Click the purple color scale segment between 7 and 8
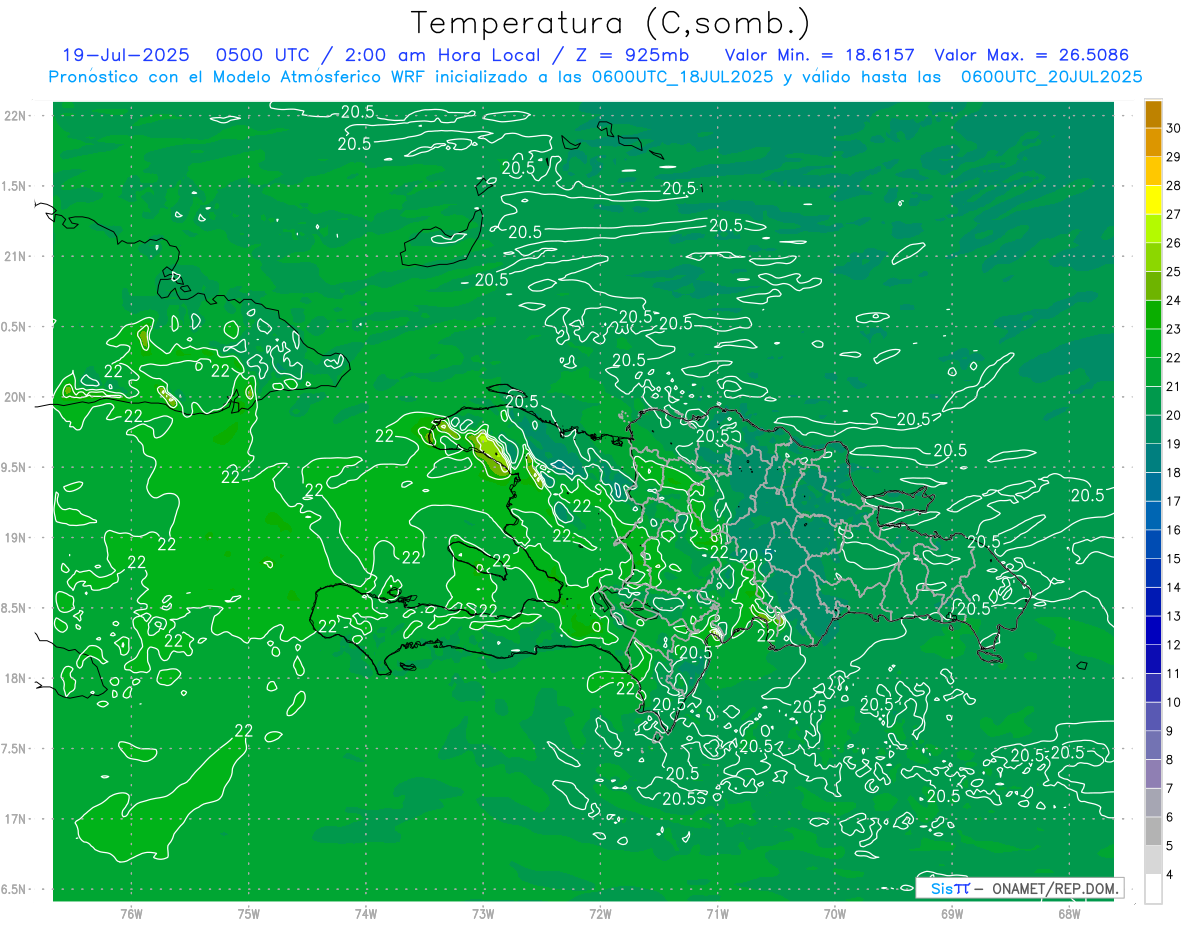1200x927 pixels. 1153,774
